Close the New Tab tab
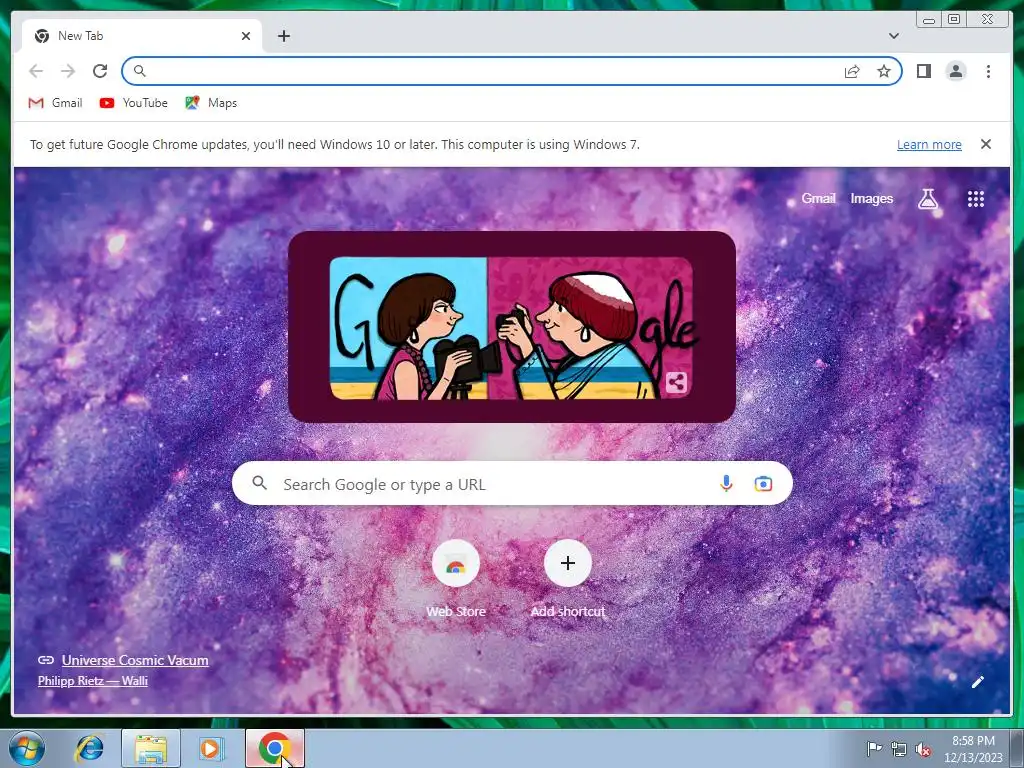 pos(246,36)
